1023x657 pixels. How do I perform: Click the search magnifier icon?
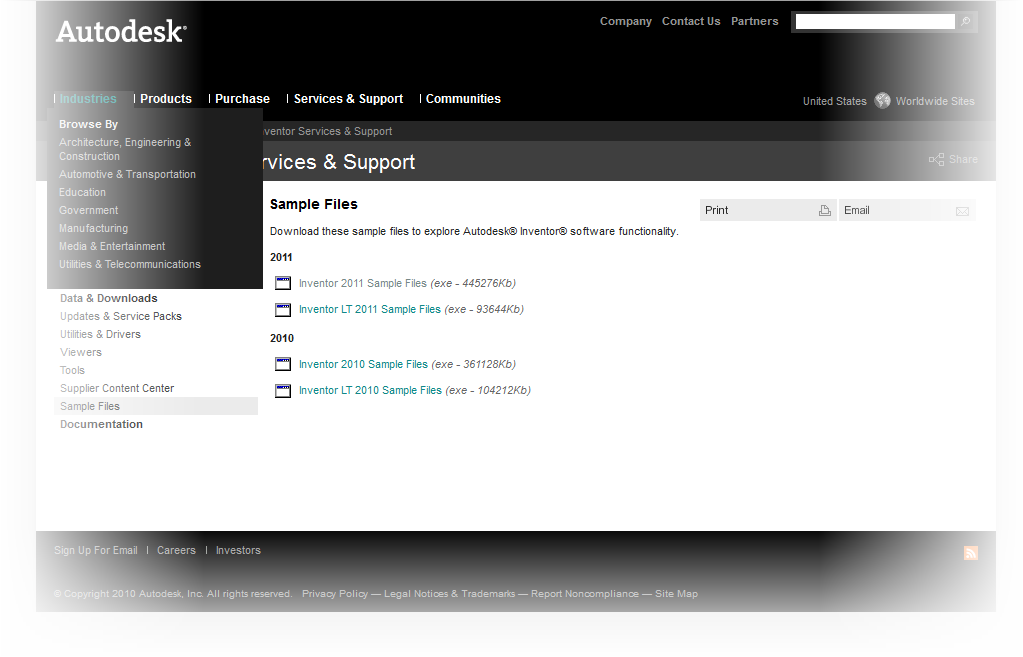[x=965, y=21]
